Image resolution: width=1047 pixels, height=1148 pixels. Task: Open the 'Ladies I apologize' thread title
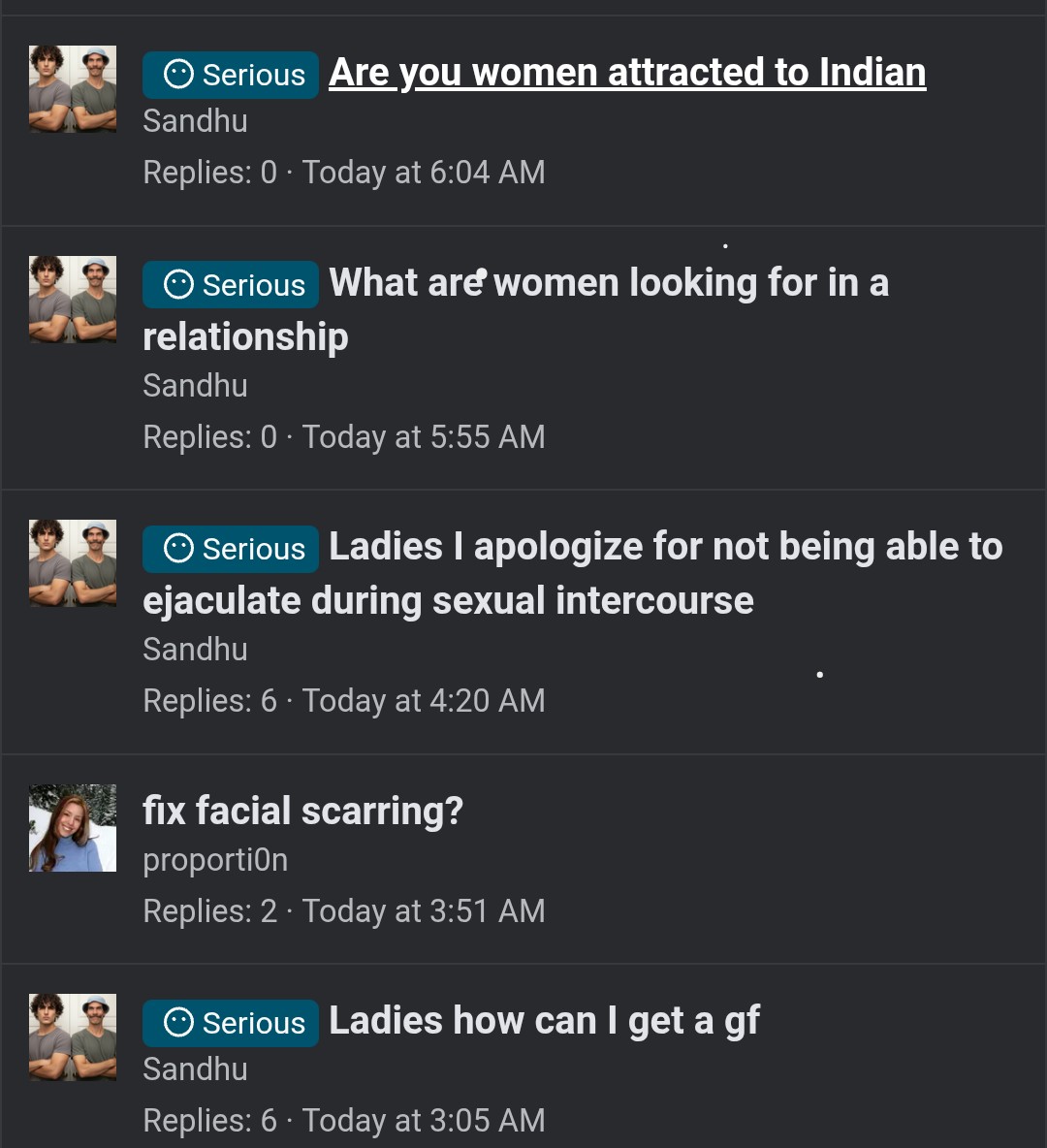click(x=665, y=547)
